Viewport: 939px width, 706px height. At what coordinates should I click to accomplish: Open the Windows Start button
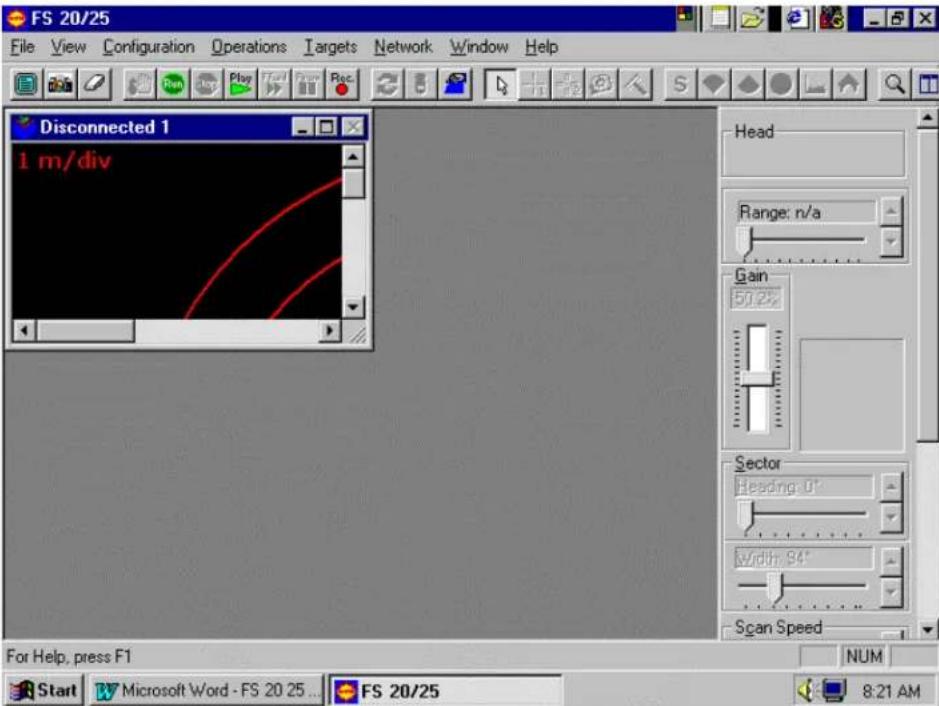(x=44, y=690)
